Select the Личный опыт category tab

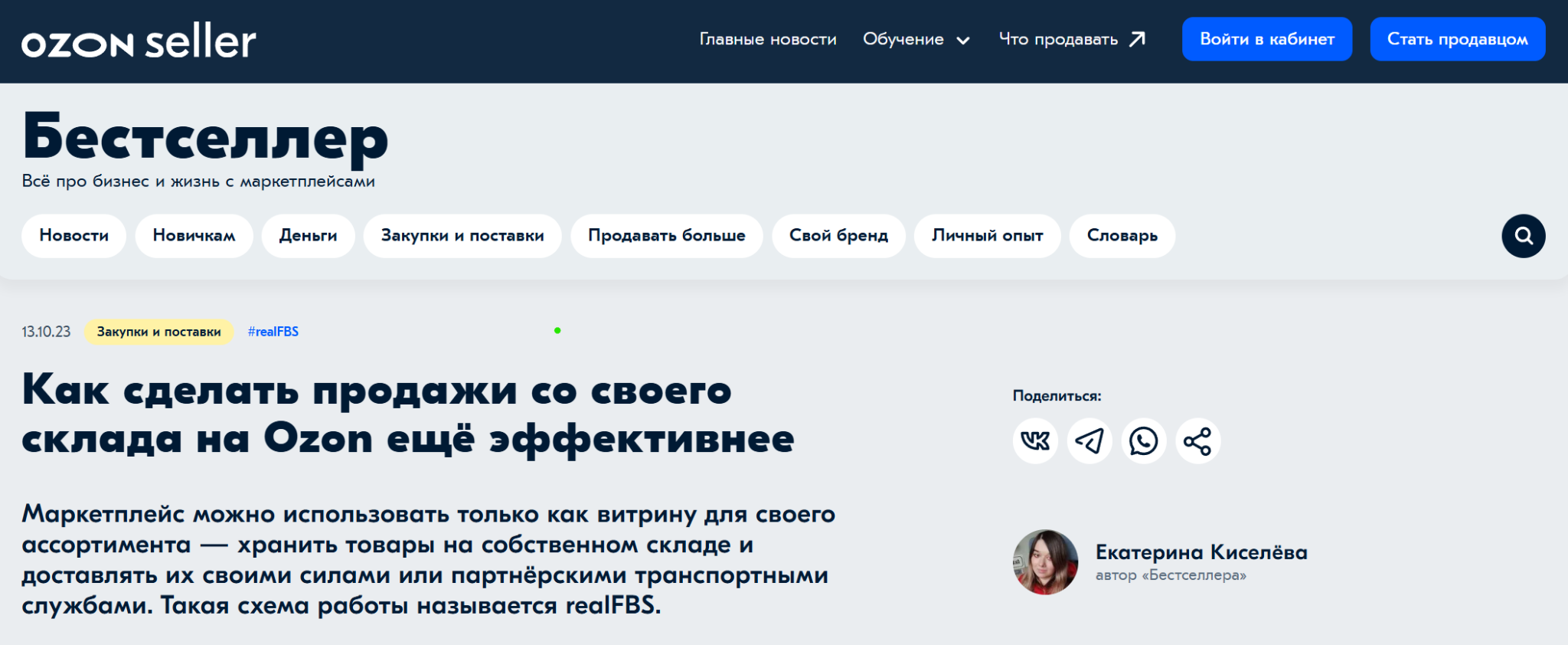(987, 236)
